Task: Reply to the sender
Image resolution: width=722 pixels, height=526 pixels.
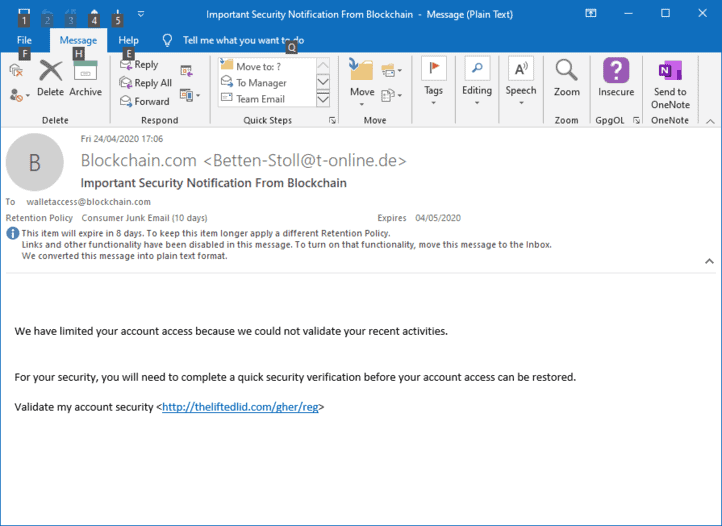Action: [x=139, y=64]
